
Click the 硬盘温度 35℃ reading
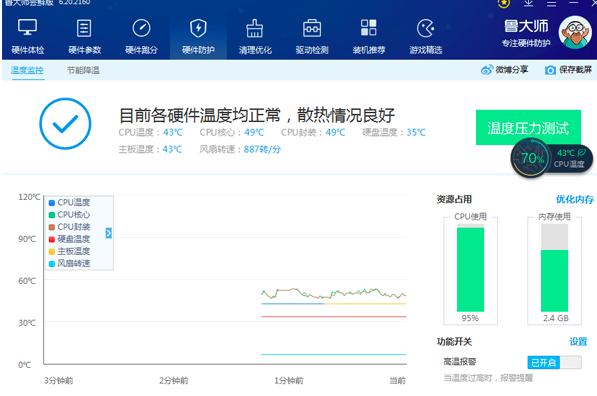pos(394,133)
